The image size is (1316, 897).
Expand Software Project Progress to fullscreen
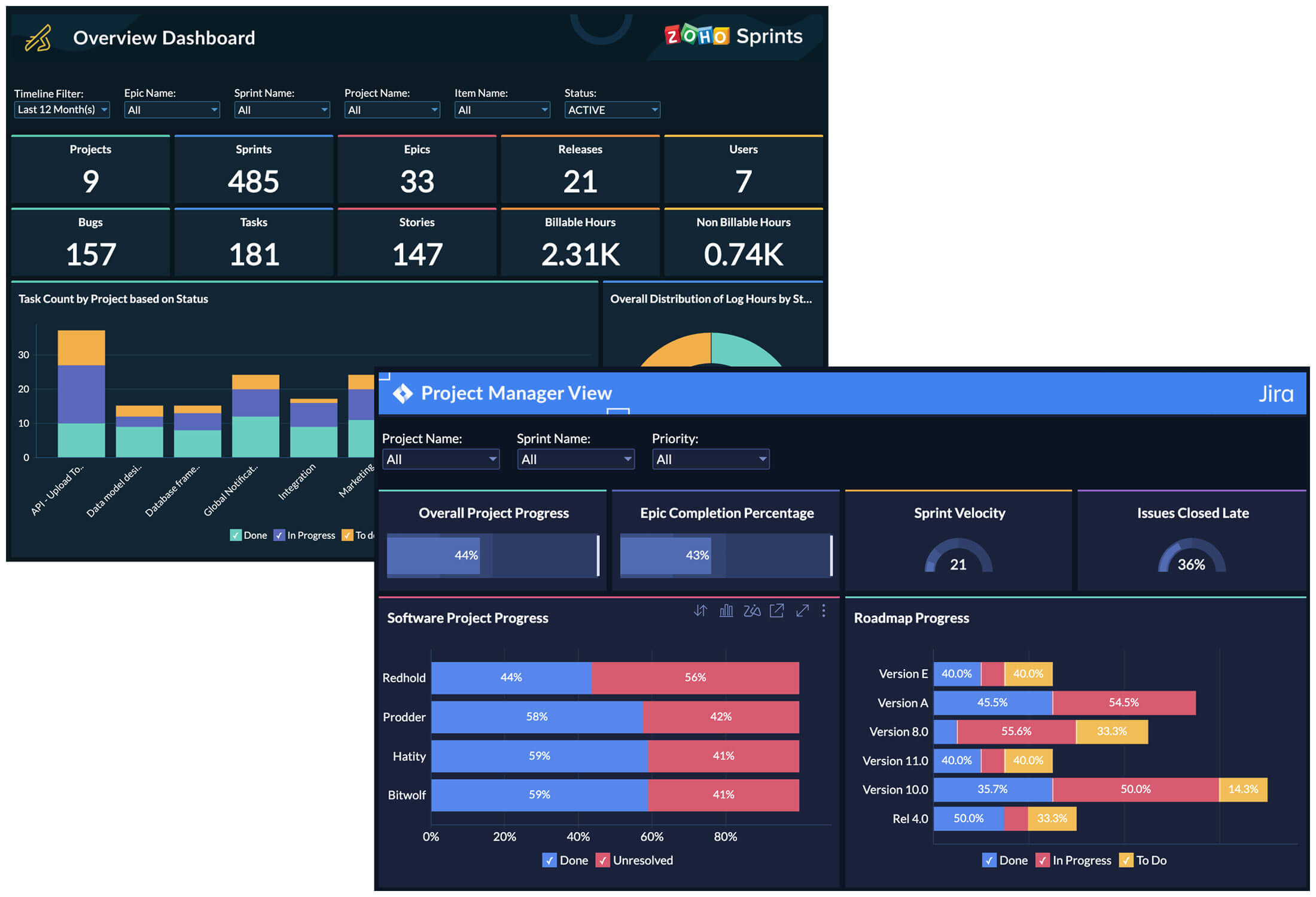click(x=802, y=611)
